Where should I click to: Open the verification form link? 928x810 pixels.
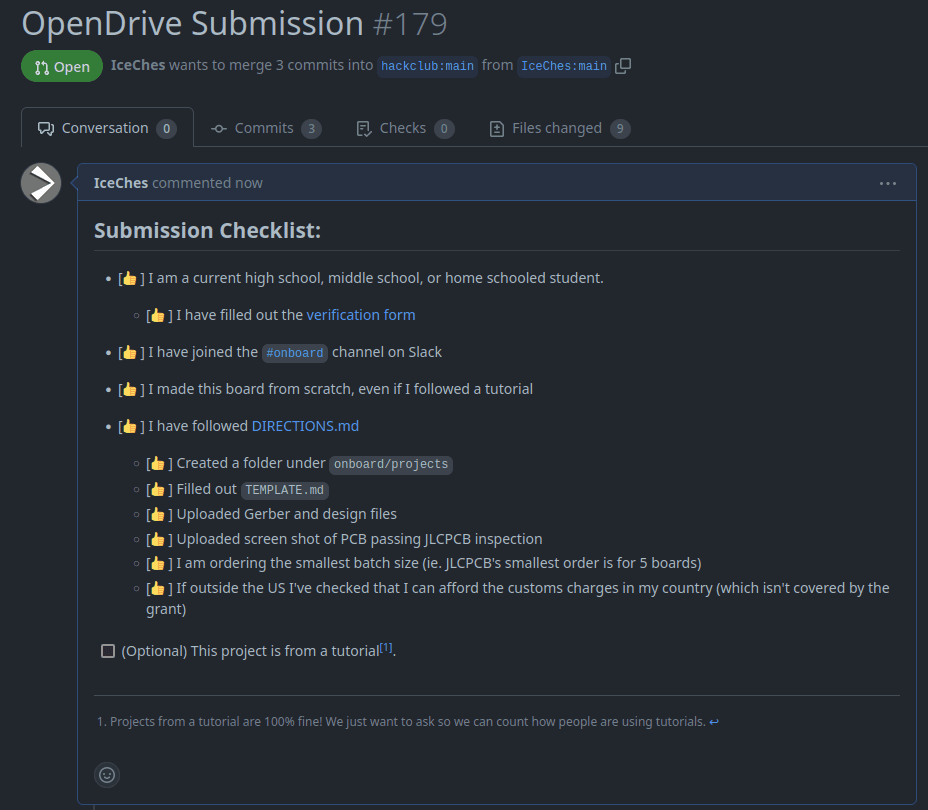pyautogui.click(x=360, y=315)
